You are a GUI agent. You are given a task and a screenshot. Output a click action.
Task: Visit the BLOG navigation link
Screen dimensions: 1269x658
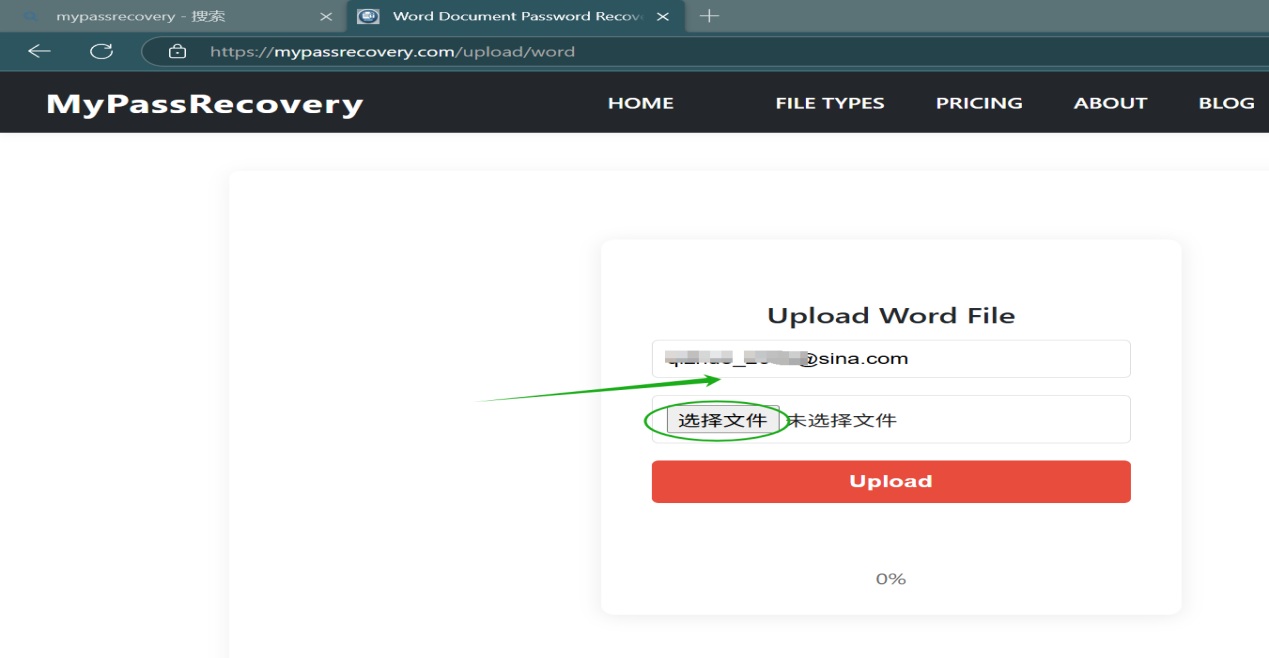tap(1226, 103)
